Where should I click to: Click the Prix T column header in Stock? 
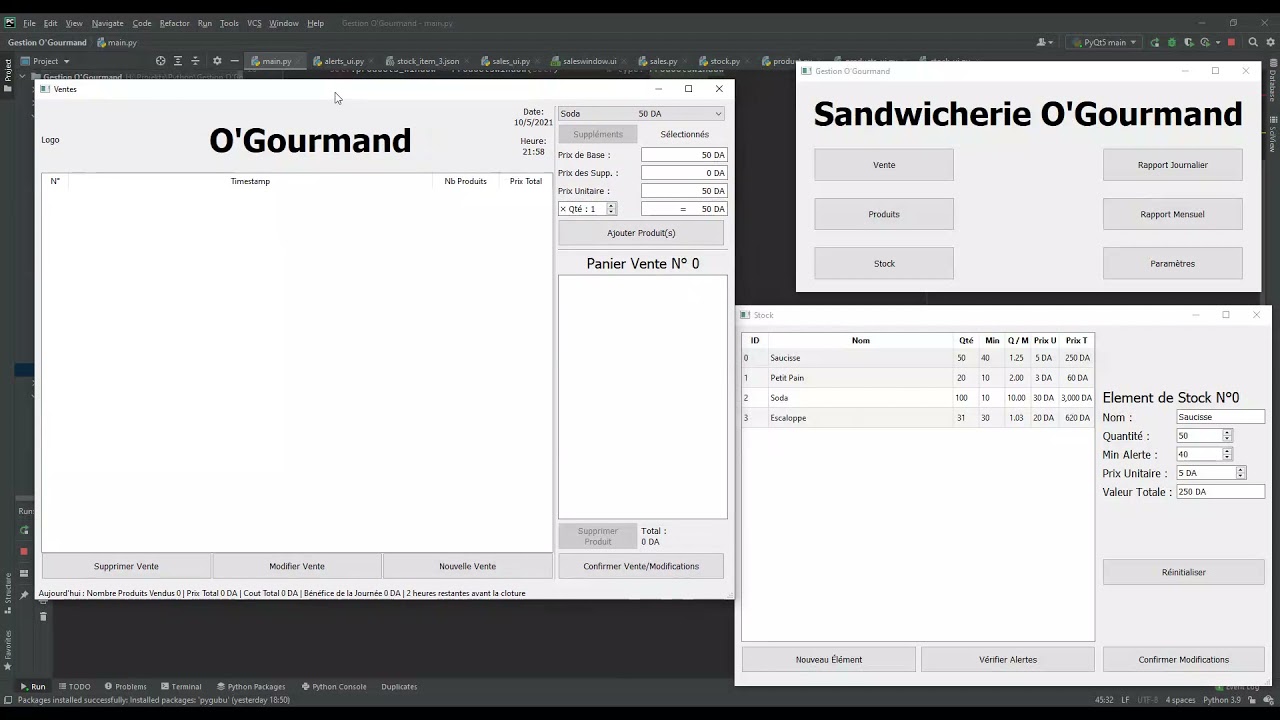point(1076,341)
